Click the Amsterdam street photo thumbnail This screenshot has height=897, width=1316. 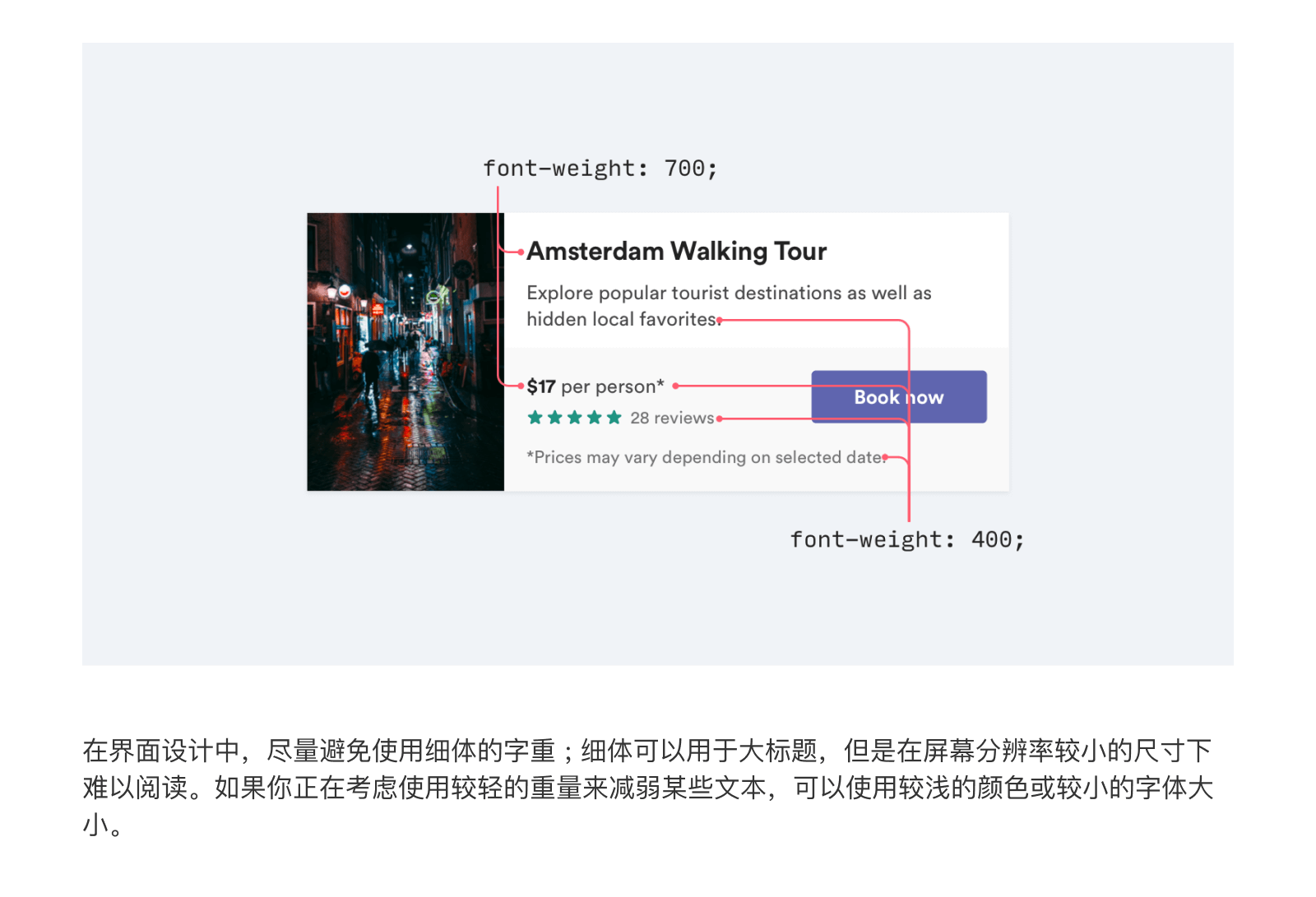(405, 352)
